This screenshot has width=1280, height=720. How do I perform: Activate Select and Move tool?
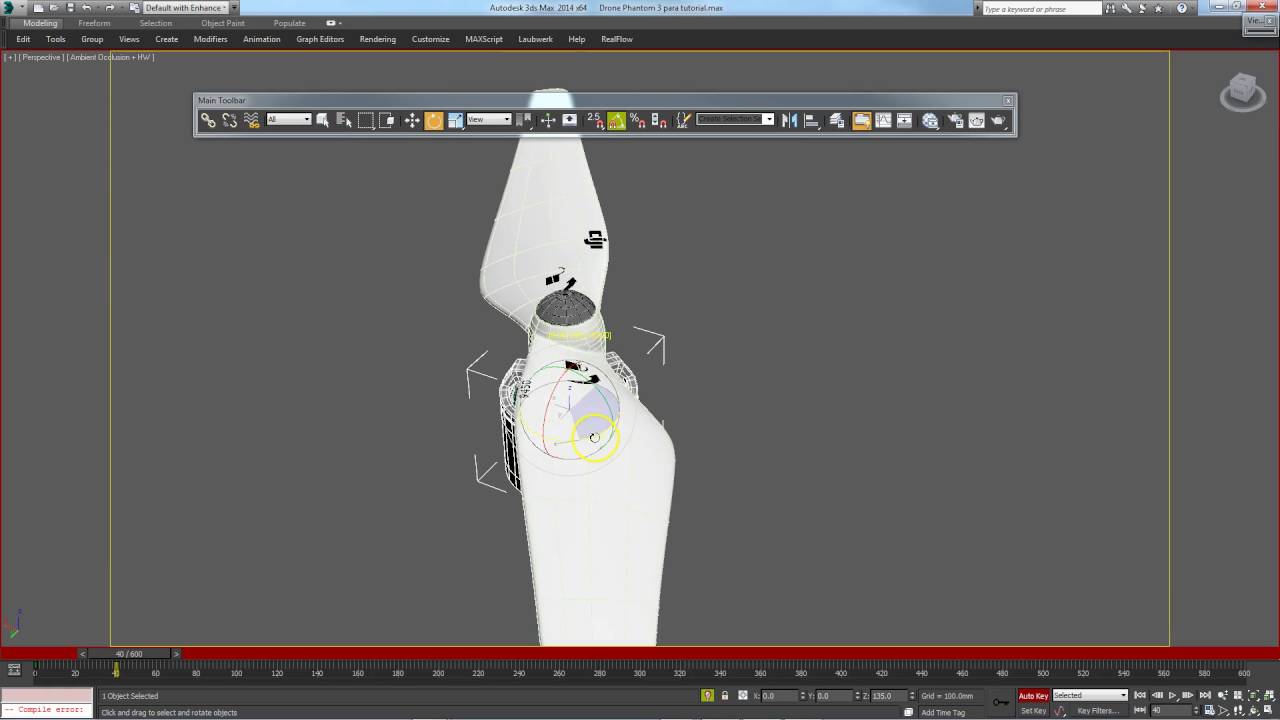click(412, 120)
